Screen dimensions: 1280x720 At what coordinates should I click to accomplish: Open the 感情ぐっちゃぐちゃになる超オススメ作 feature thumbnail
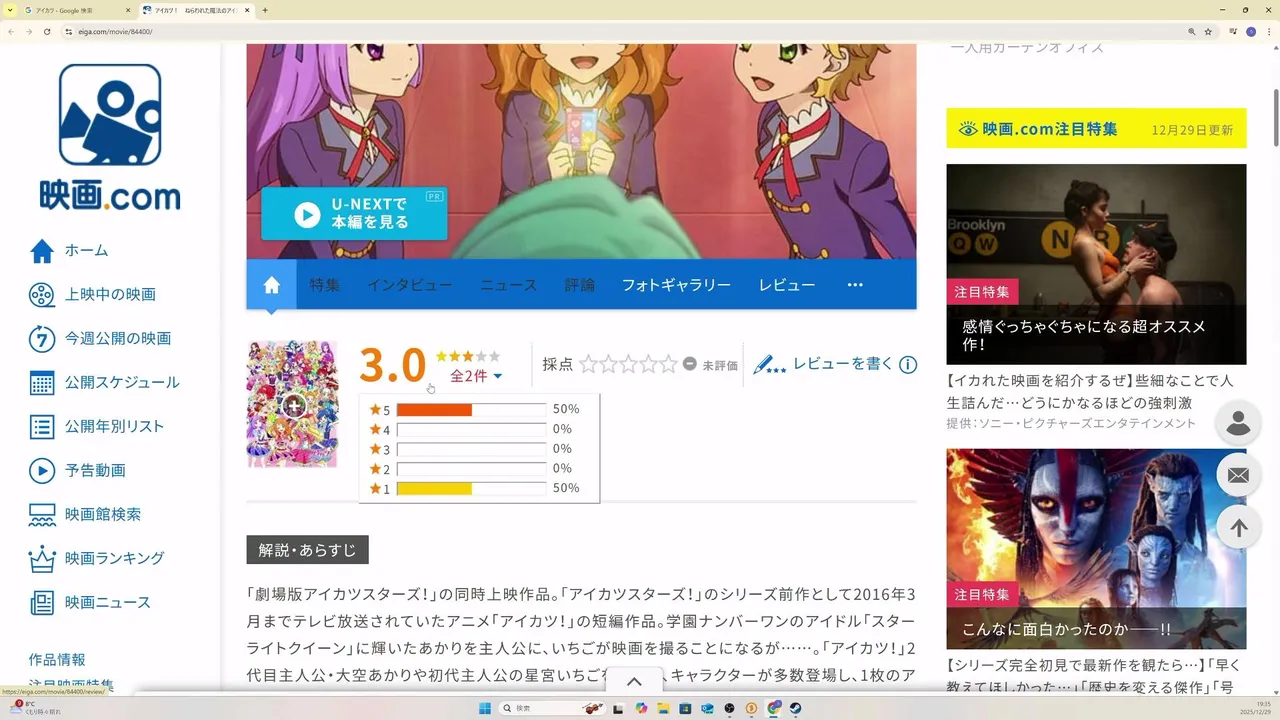coord(1097,264)
